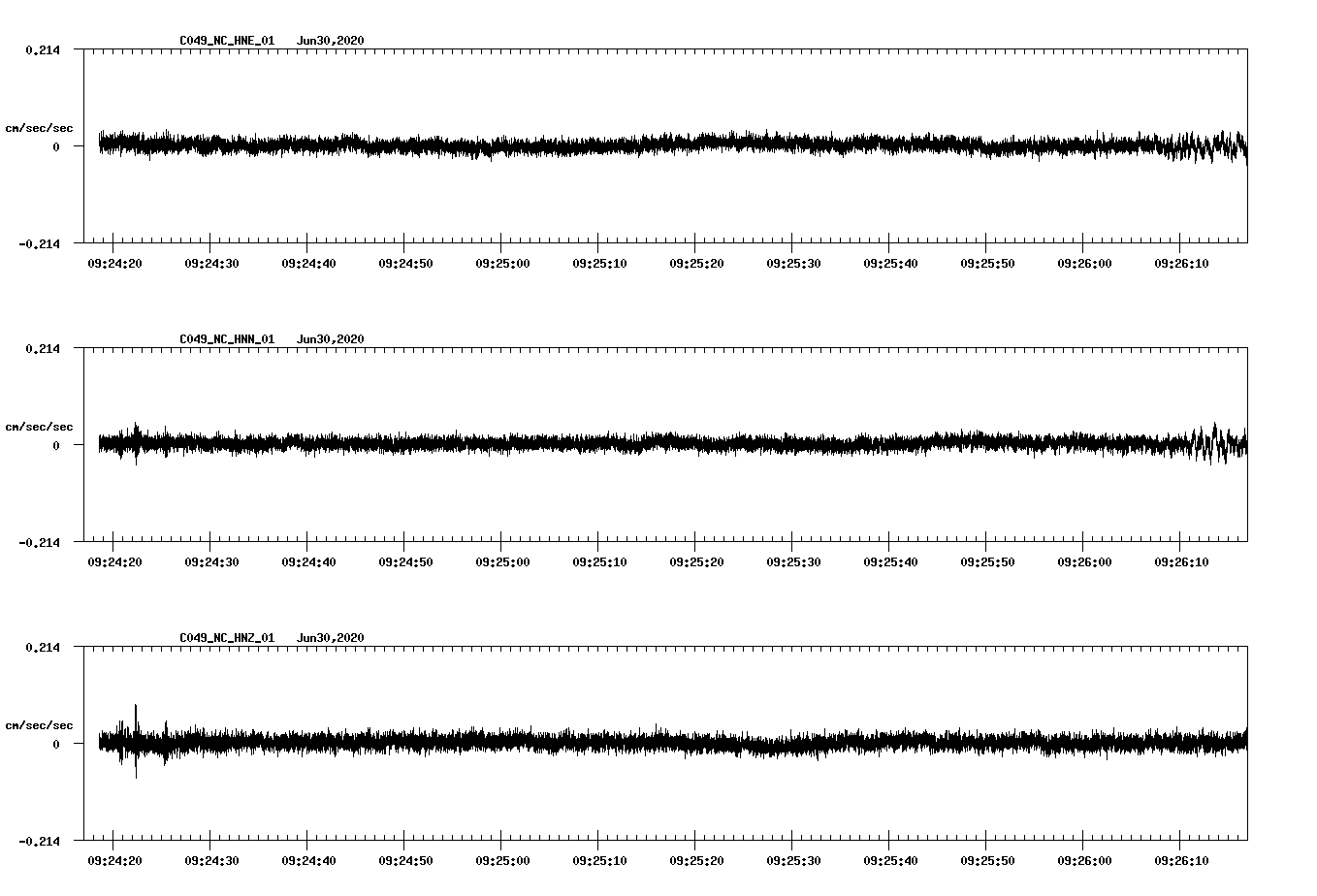
Task: Click the 09:24:30 time label under the HNZ plot
Action: pyautogui.click(x=211, y=860)
